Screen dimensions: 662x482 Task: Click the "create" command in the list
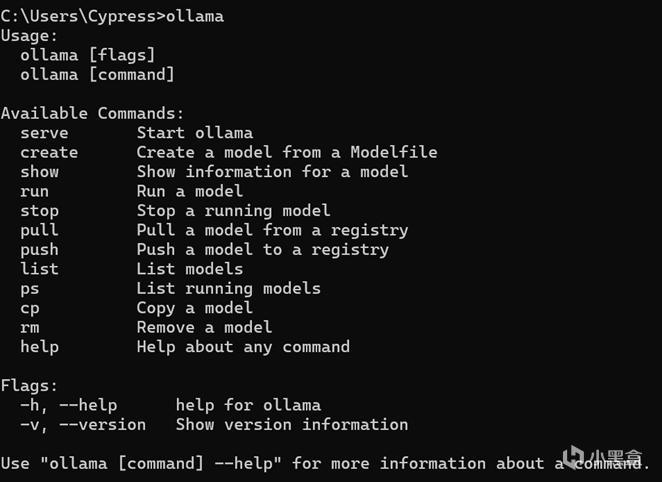tap(49, 152)
